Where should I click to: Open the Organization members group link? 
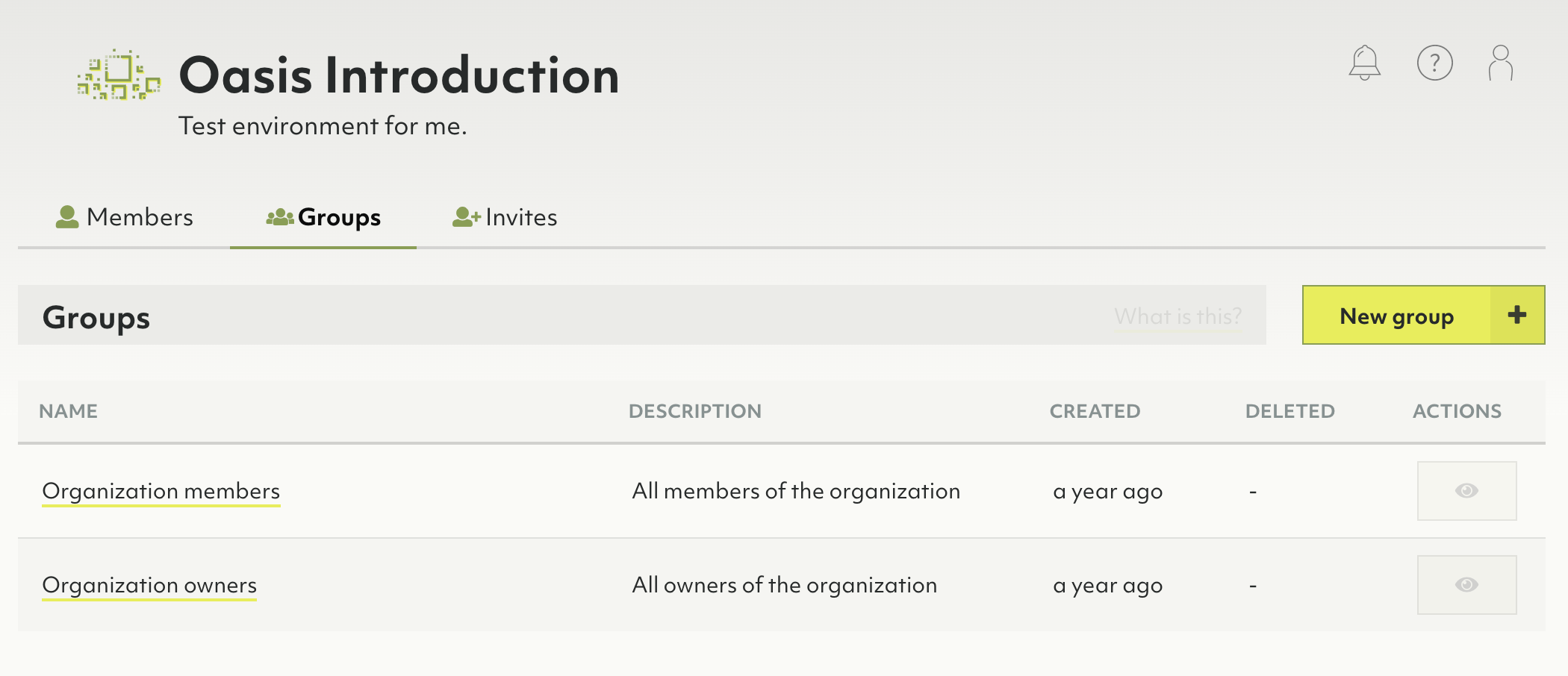[161, 491]
